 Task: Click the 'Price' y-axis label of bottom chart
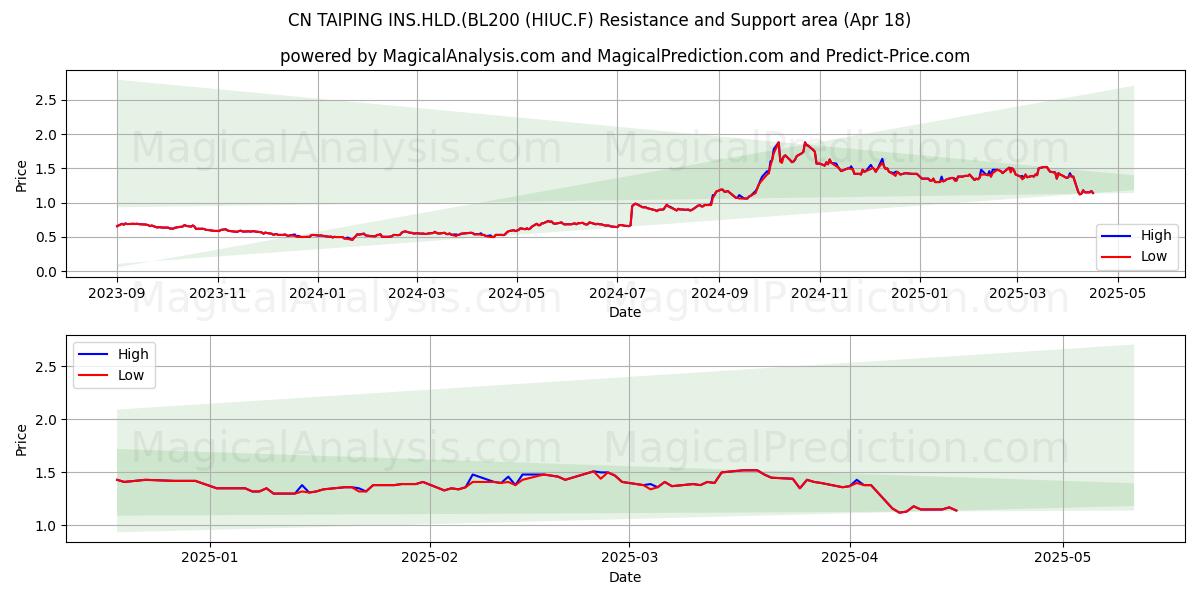(22, 440)
